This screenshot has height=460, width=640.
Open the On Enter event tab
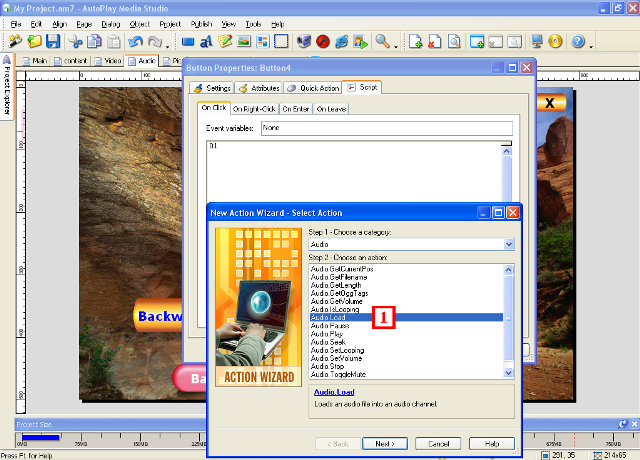tap(295, 109)
